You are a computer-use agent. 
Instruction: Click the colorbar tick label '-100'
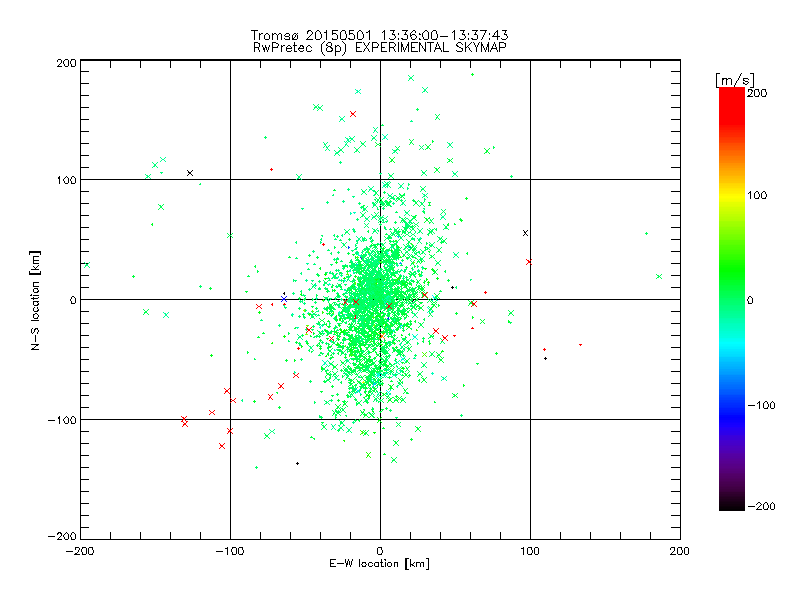(x=761, y=405)
